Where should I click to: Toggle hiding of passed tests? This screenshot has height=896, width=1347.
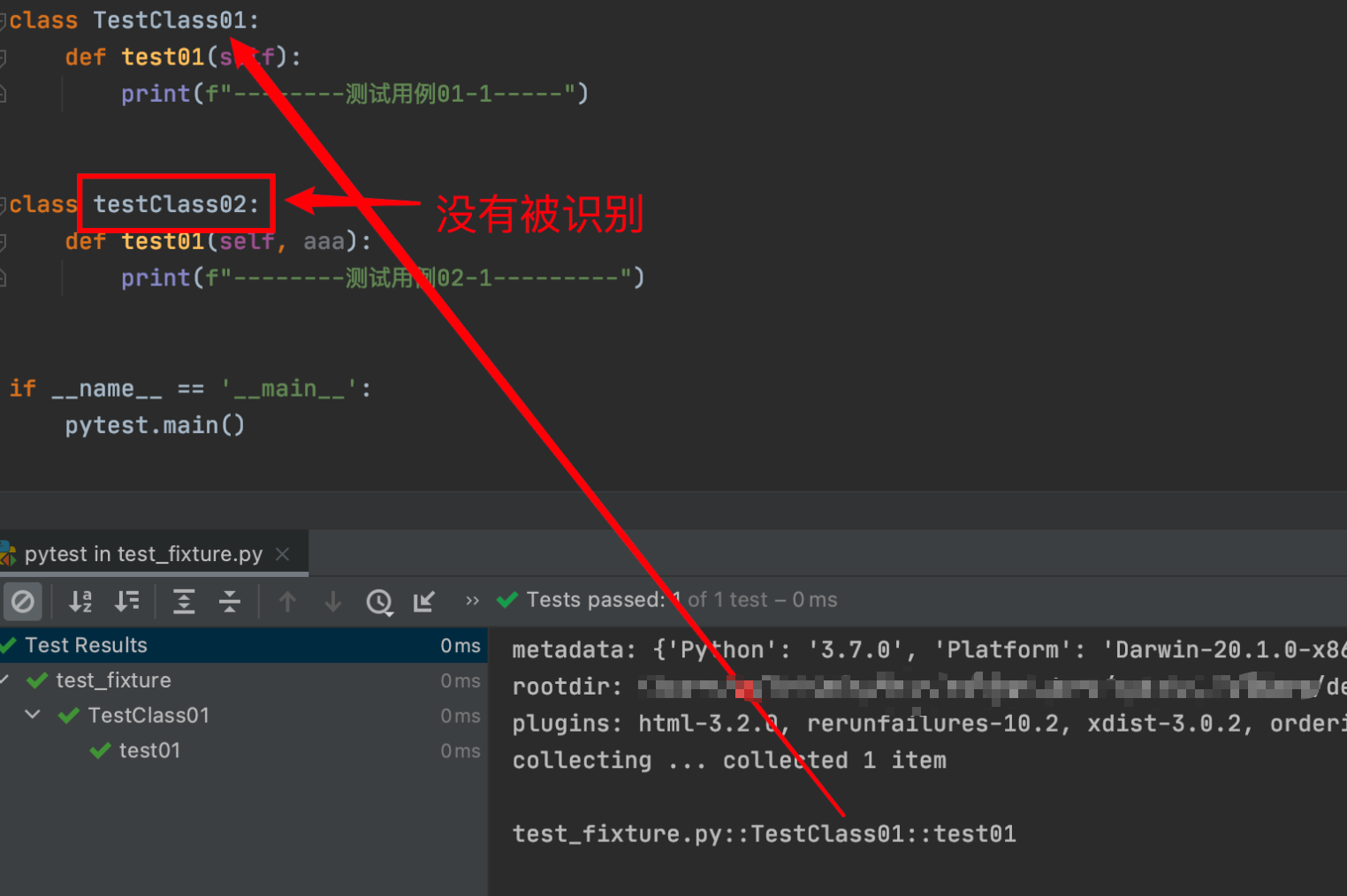pos(23,601)
